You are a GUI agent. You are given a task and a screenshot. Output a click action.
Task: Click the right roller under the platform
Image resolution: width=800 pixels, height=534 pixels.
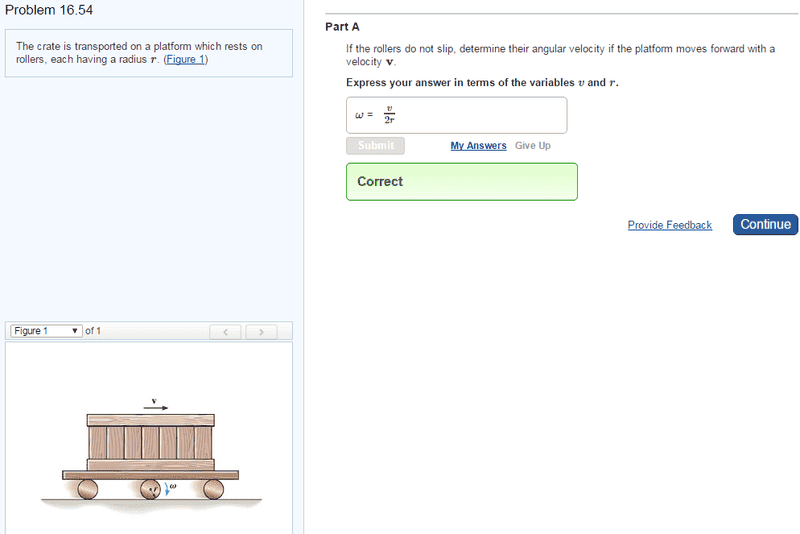point(212,489)
